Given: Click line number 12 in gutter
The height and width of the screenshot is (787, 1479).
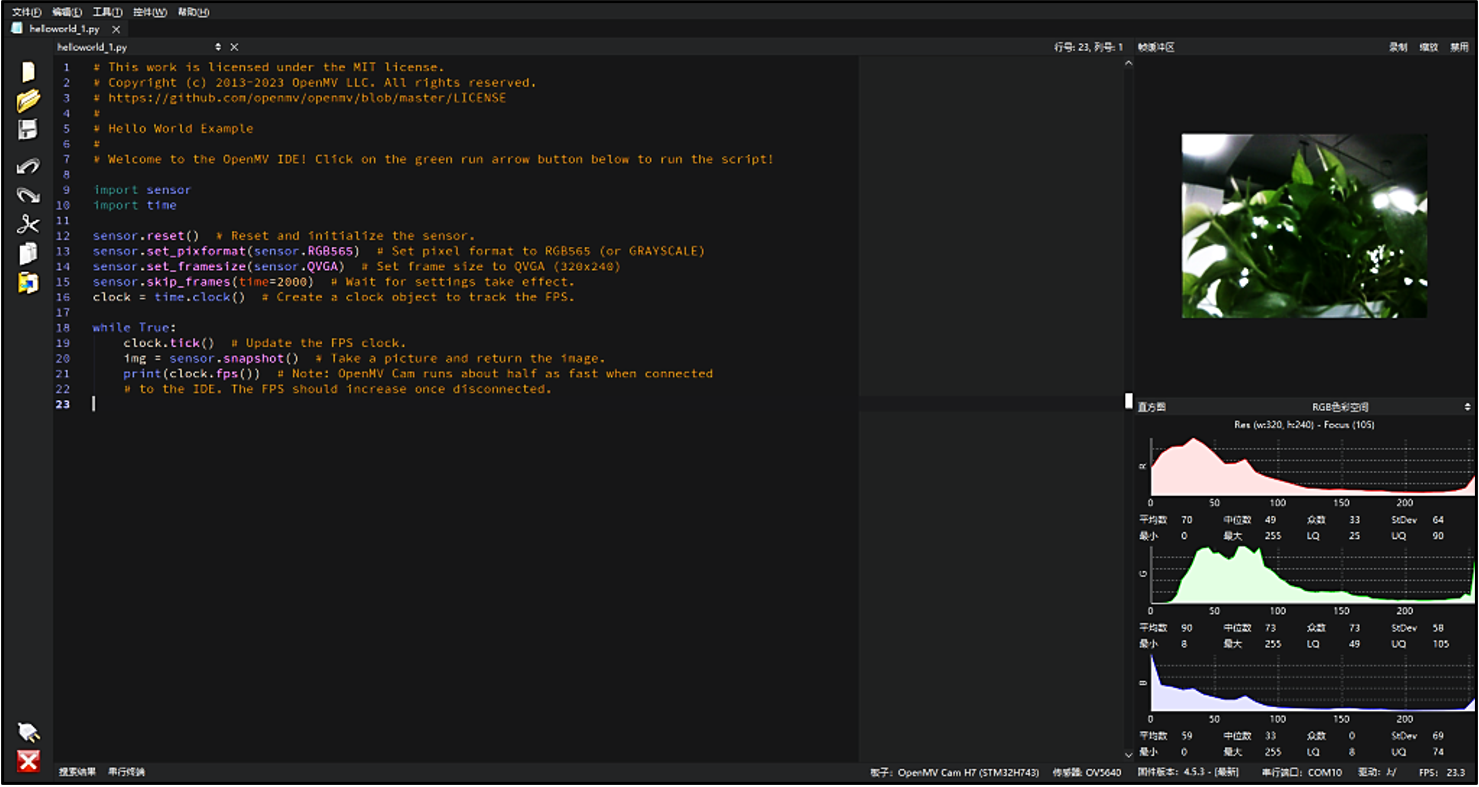Looking at the screenshot, I should click(63, 236).
